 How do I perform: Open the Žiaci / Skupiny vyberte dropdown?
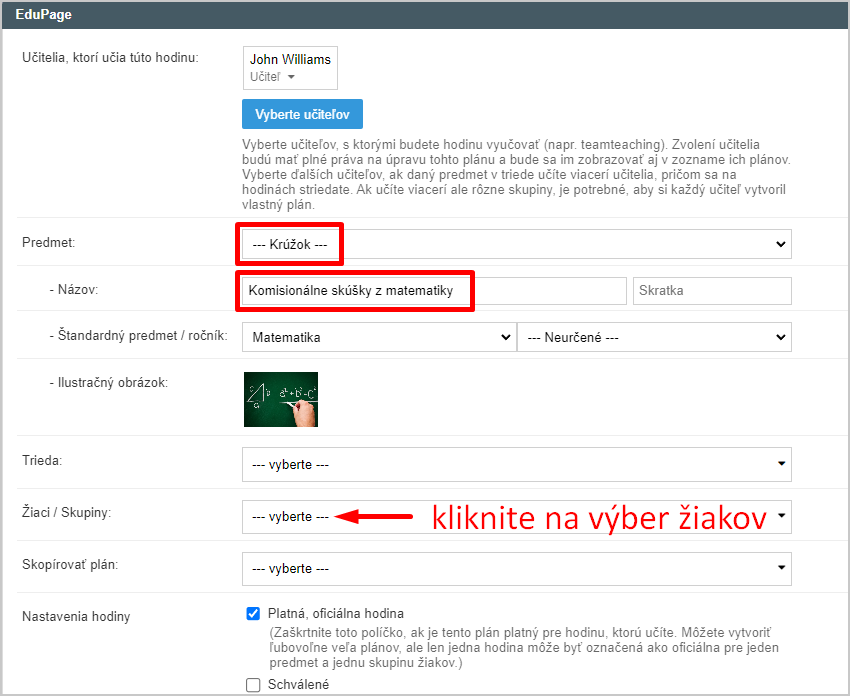pos(517,517)
